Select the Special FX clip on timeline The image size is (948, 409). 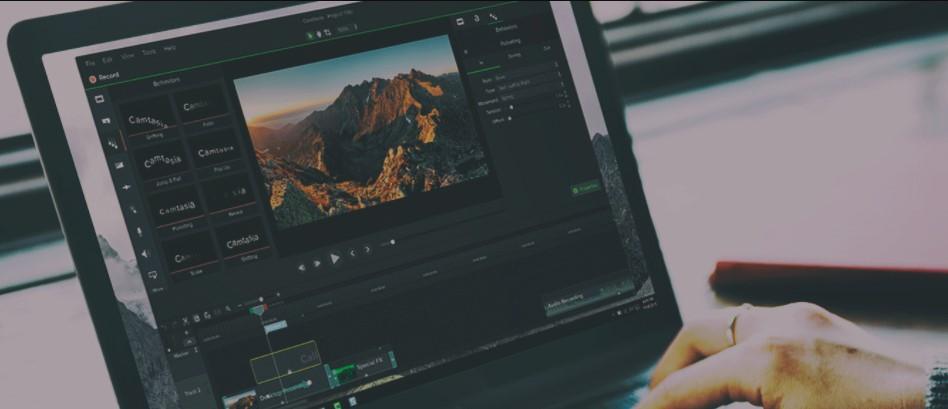pyautogui.click(x=362, y=368)
